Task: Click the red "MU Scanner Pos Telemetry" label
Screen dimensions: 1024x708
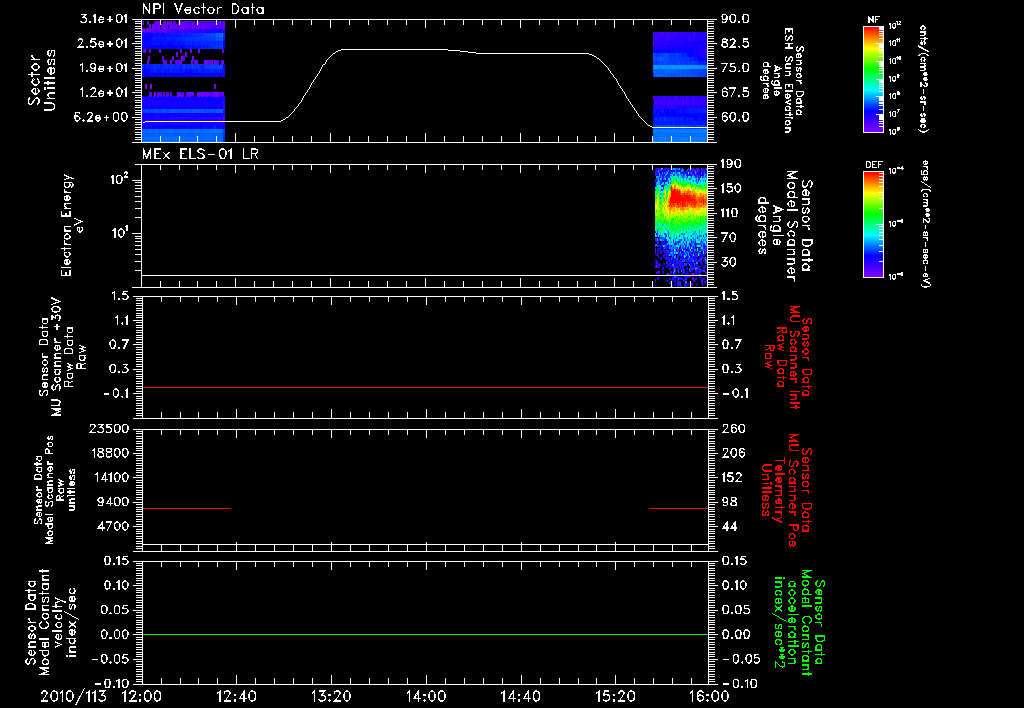Action: coord(786,490)
